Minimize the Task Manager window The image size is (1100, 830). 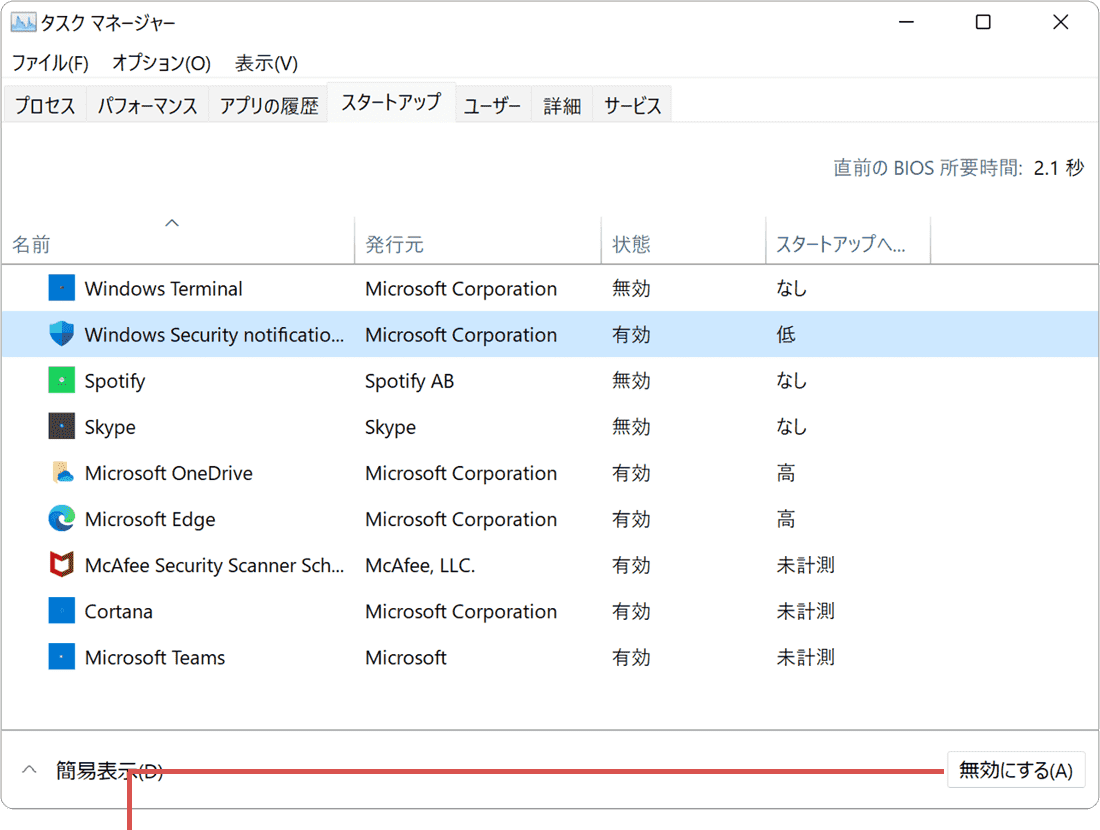click(906, 22)
